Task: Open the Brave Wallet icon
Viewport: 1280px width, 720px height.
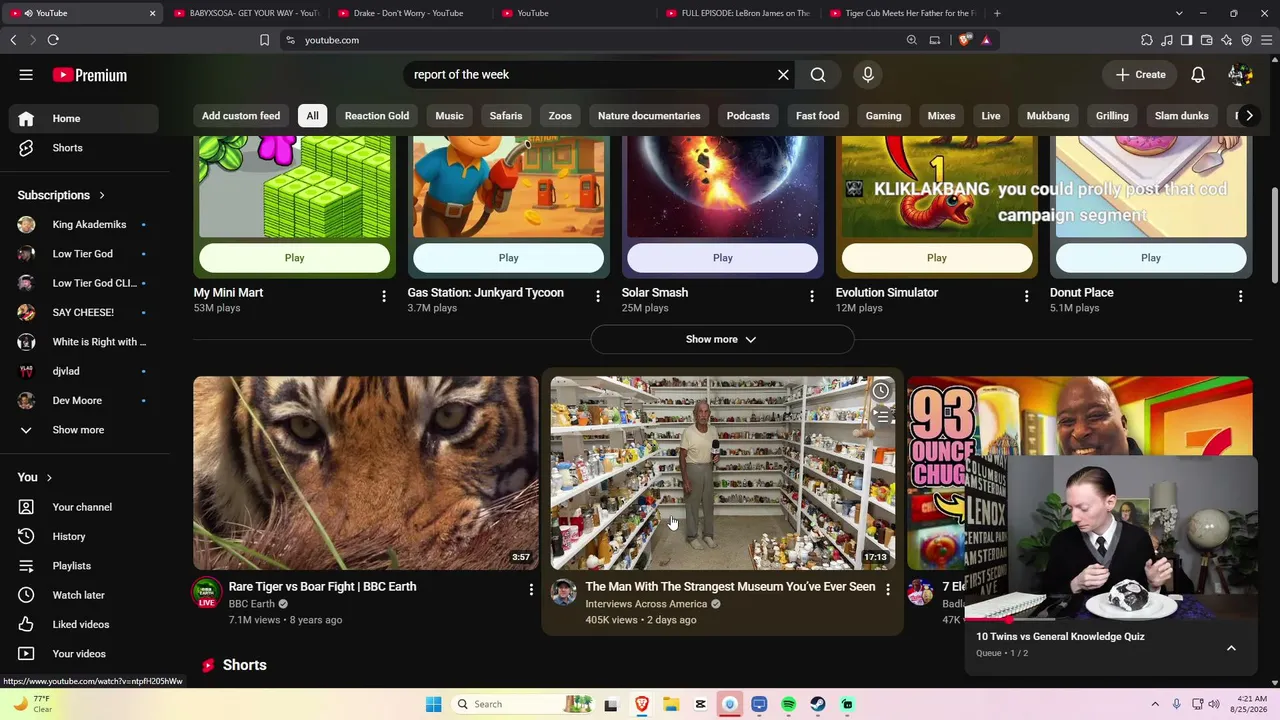Action: click(1206, 40)
